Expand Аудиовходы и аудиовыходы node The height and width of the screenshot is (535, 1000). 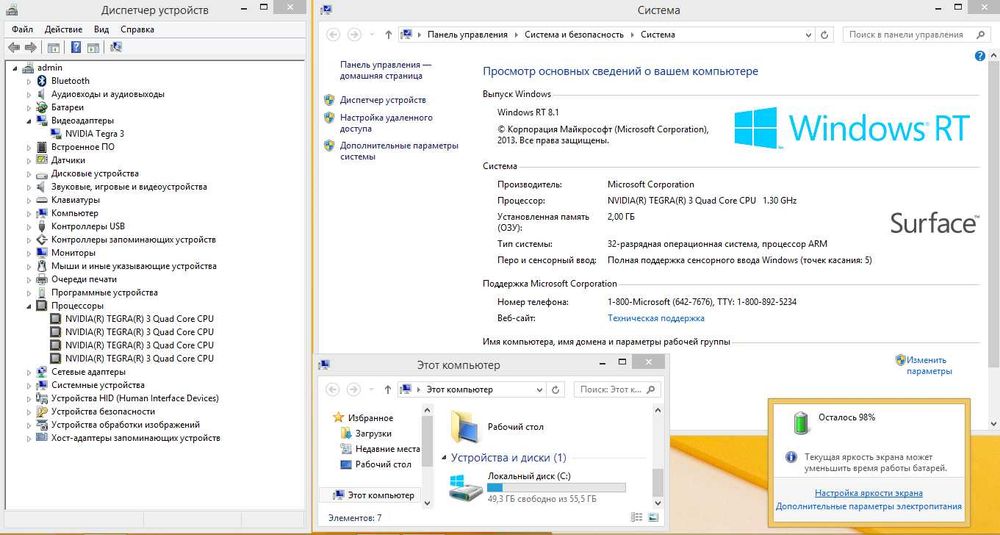(x=29, y=94)
